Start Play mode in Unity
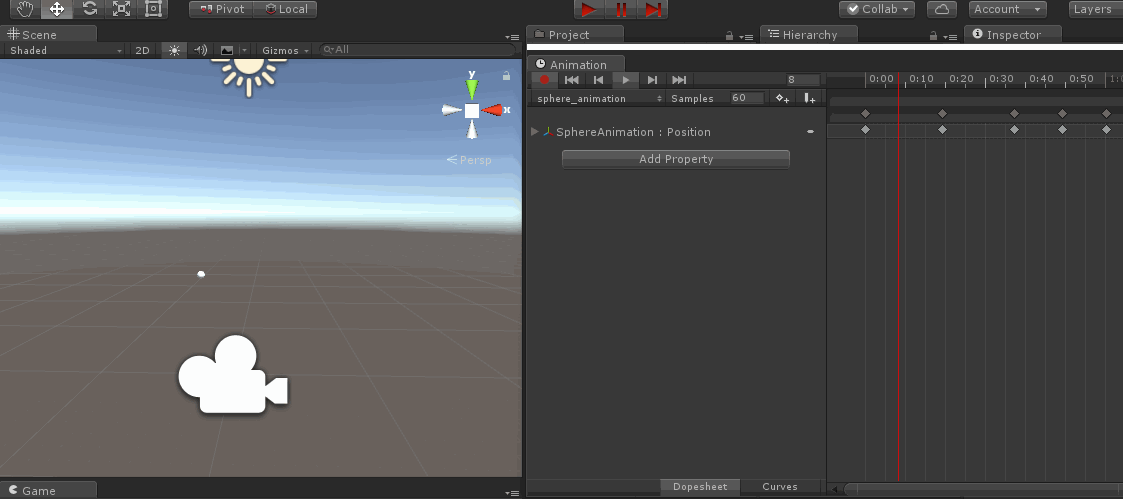The image size is (1123, 499). tap(589, 9)
